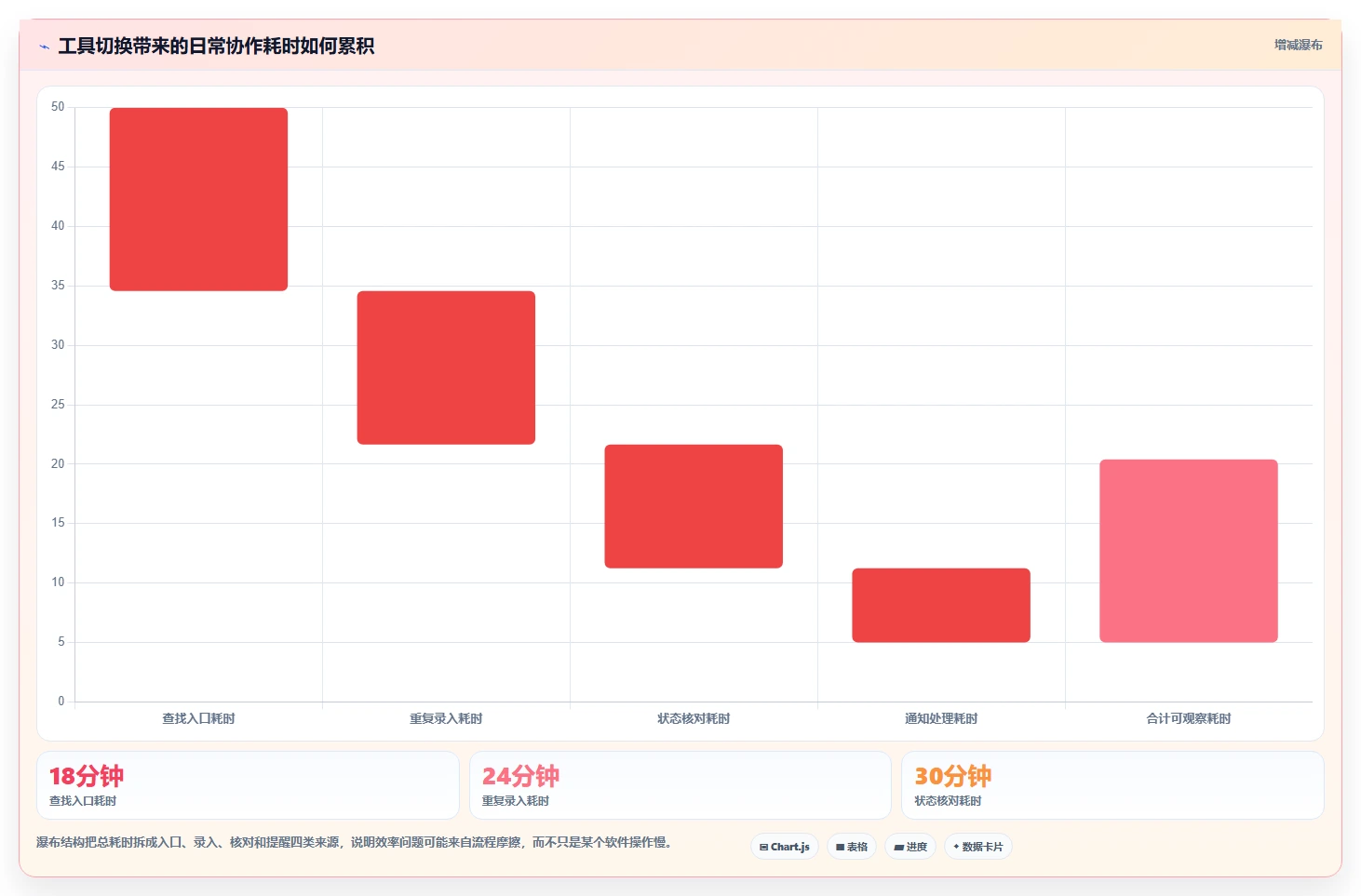Open the 18分钟 查找入口耗时 stat card
Viewport: 1361px width, 896px height.
coord(248,785)
